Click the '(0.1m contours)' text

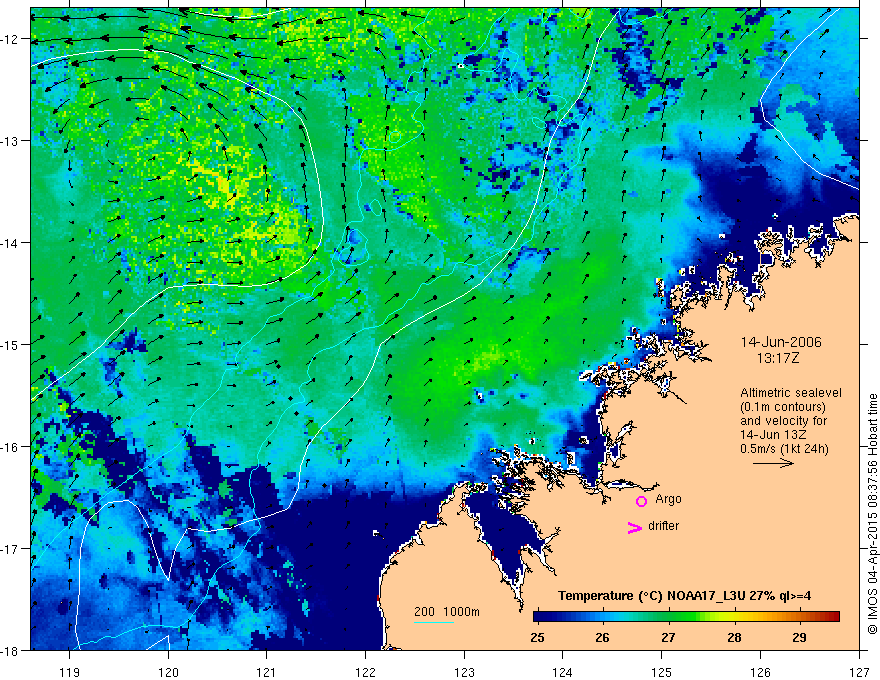[x=783, y=407]
